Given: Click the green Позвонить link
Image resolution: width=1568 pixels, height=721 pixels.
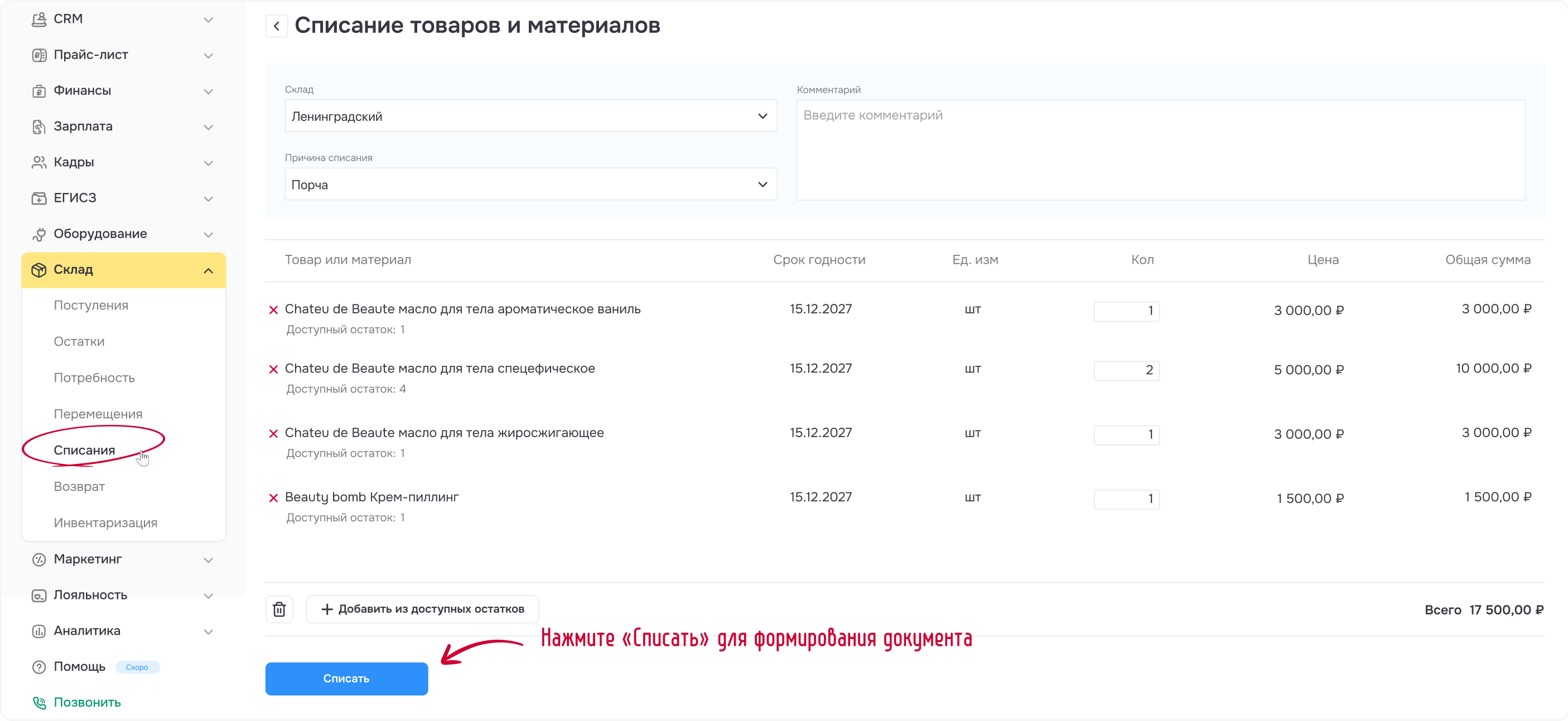Looking at the screenshot, I should (x=87, y=703).
